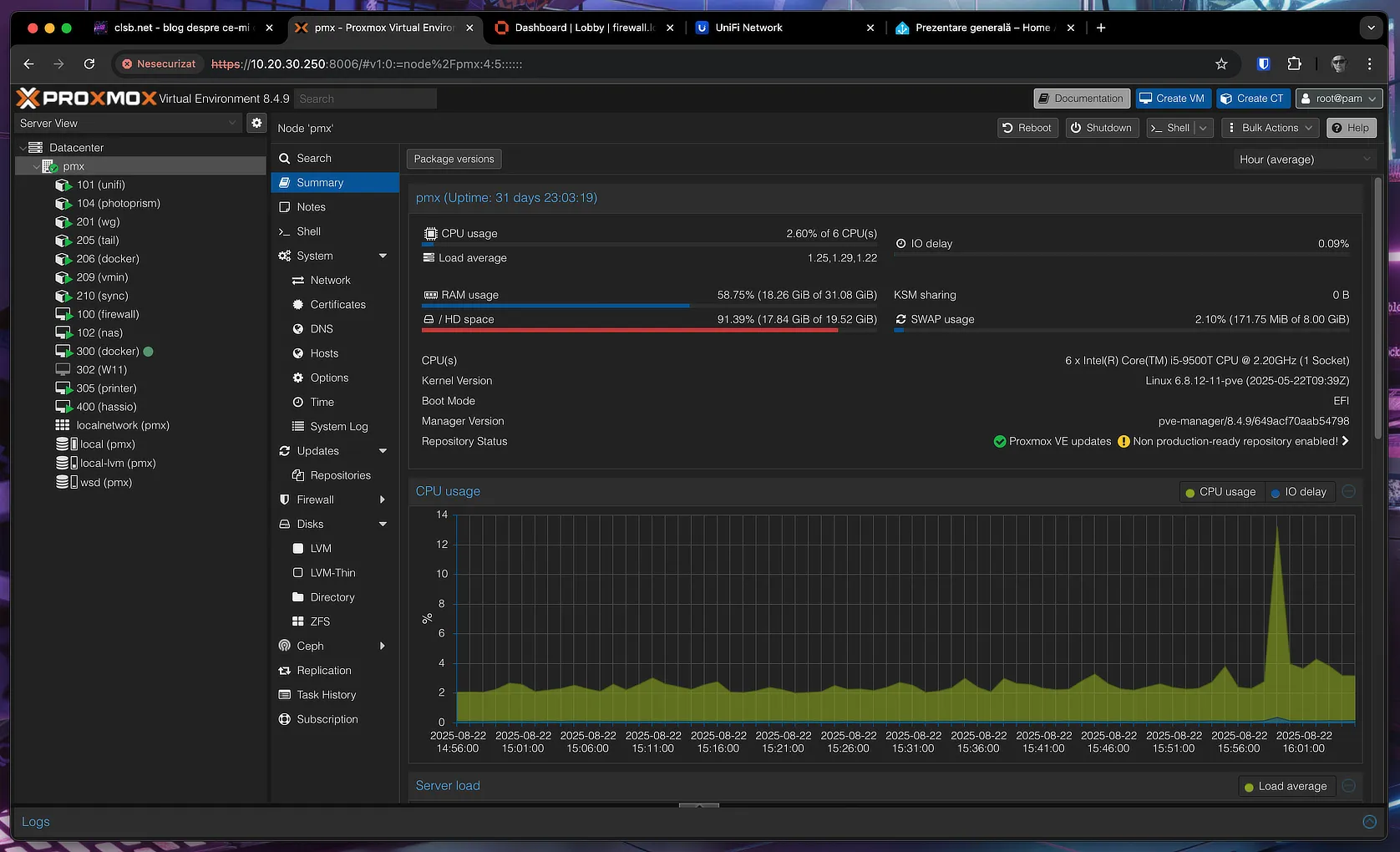Select the 302 (W11) stopped VM icon

(x=63, y=369)
